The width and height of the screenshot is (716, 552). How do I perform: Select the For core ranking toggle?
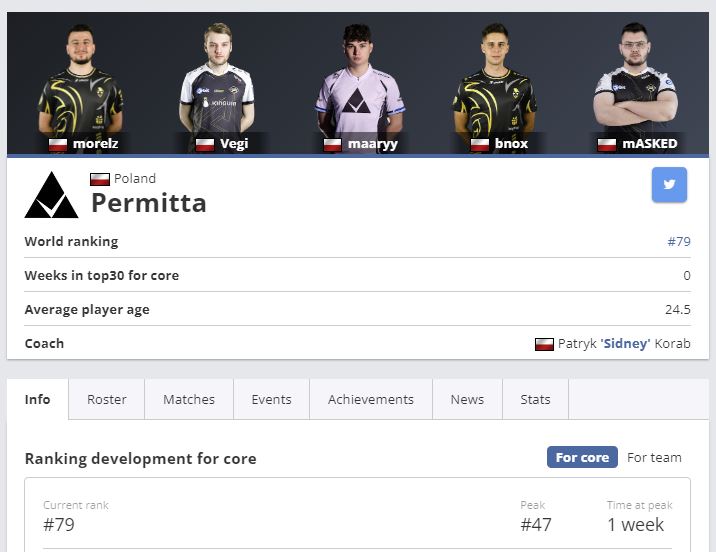point(582,457)
